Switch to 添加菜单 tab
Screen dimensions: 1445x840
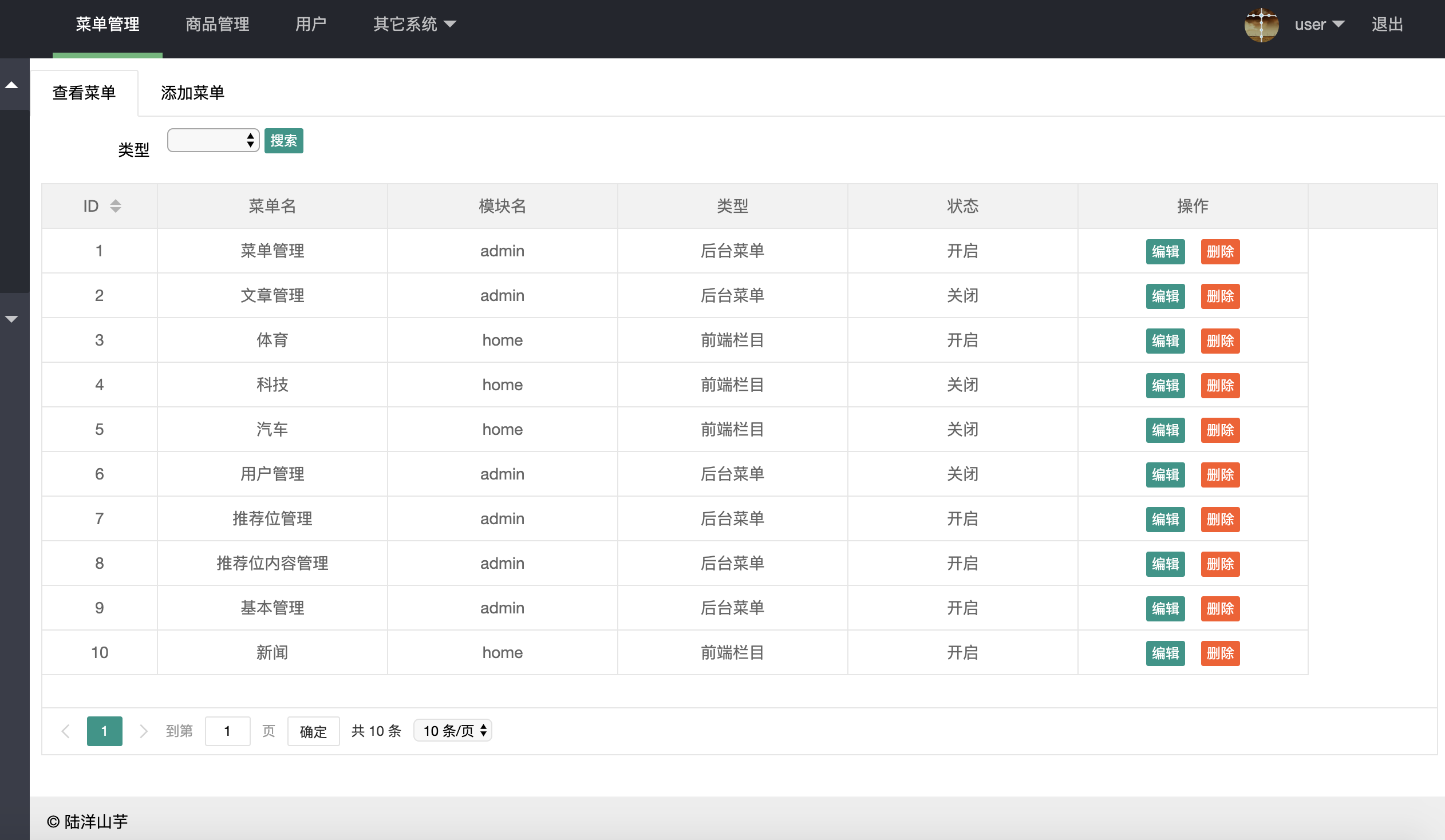pos(192,93)
